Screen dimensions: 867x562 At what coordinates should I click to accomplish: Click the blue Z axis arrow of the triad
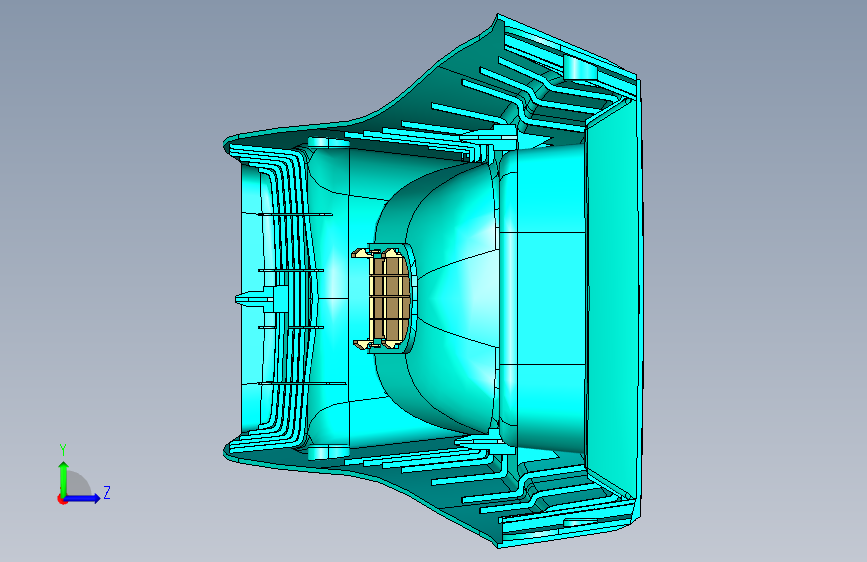click(83, 498)
